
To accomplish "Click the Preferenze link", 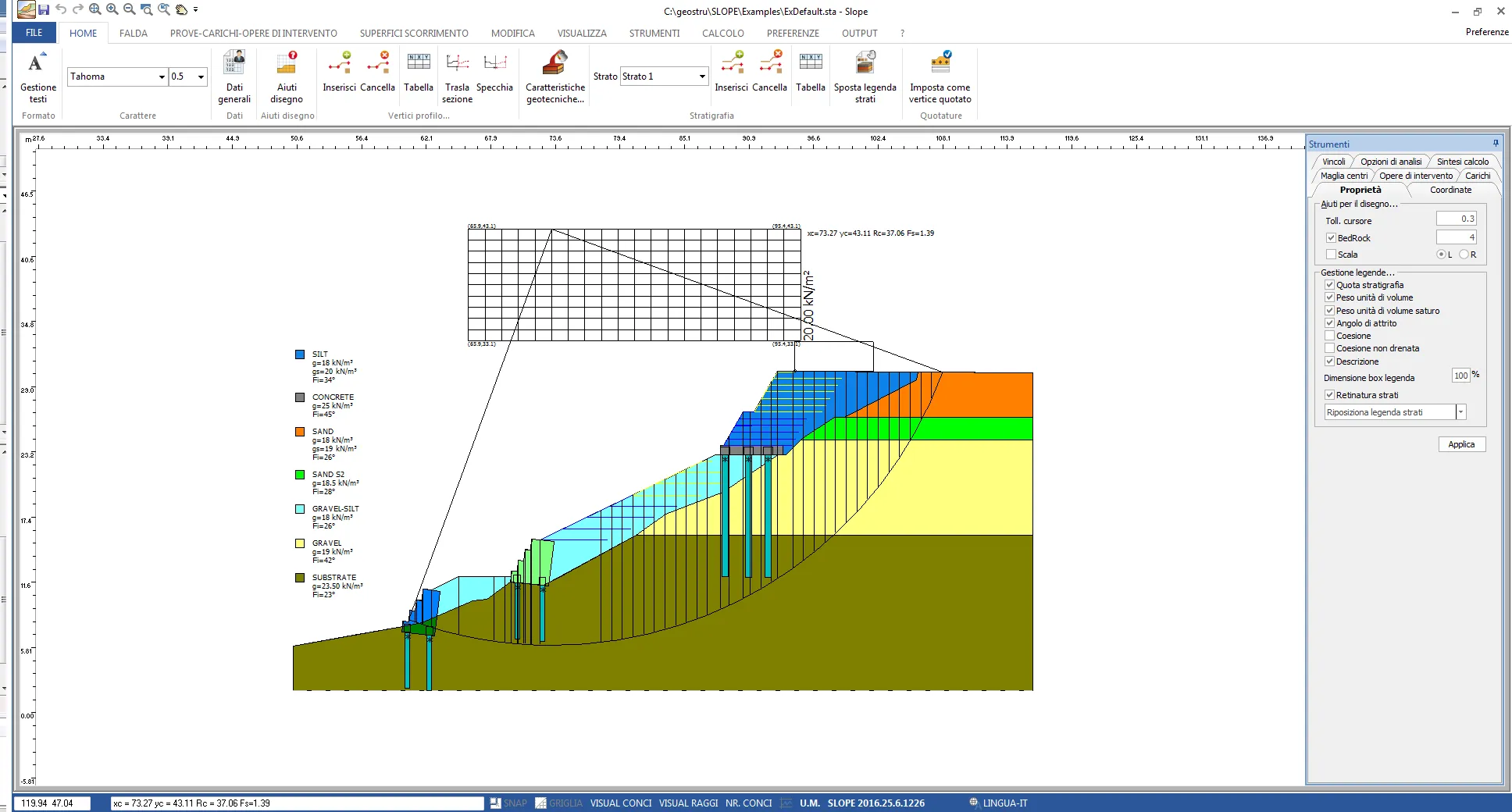I will point(1487,32).
